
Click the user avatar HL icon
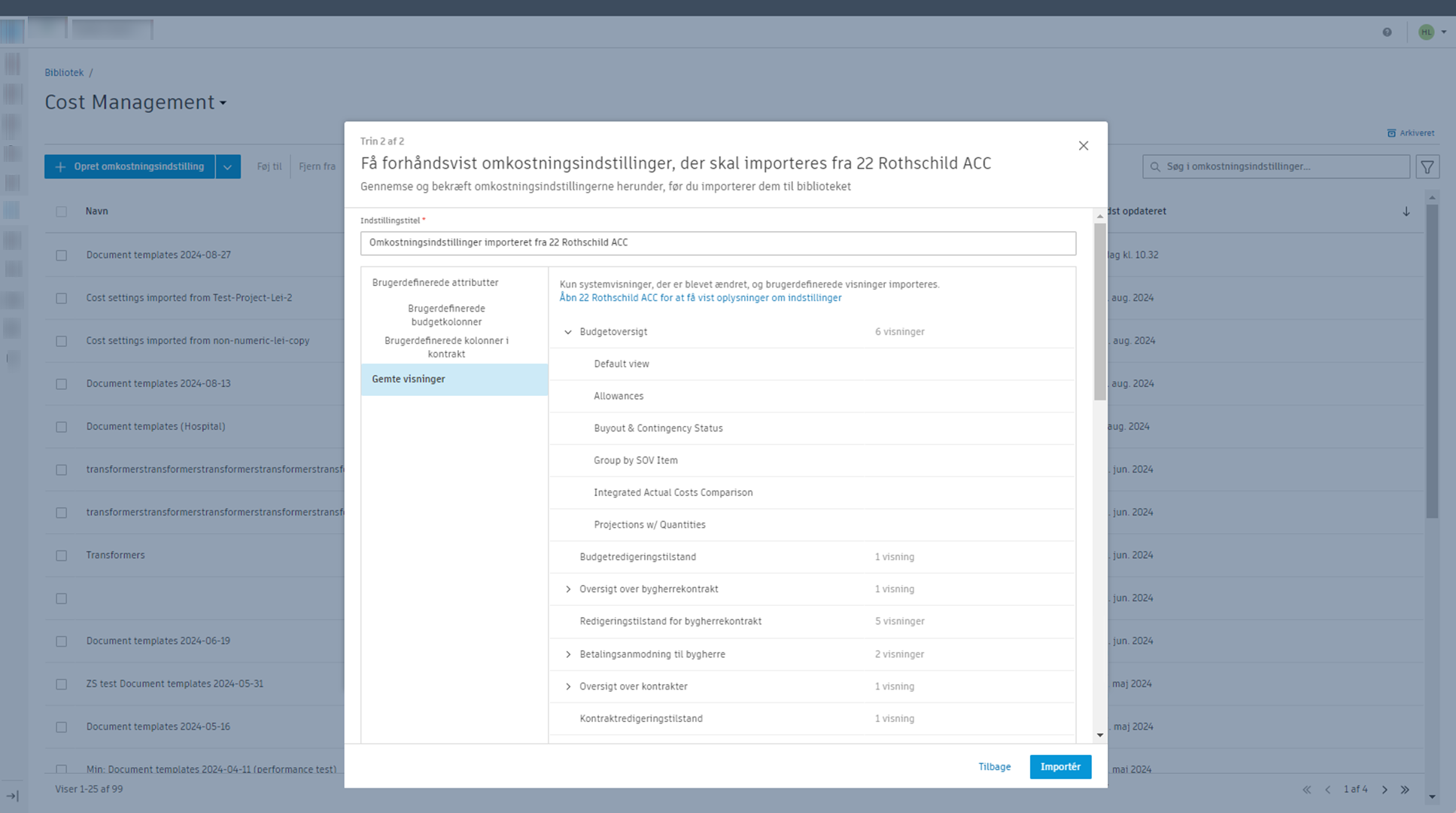coord(1426,32)
